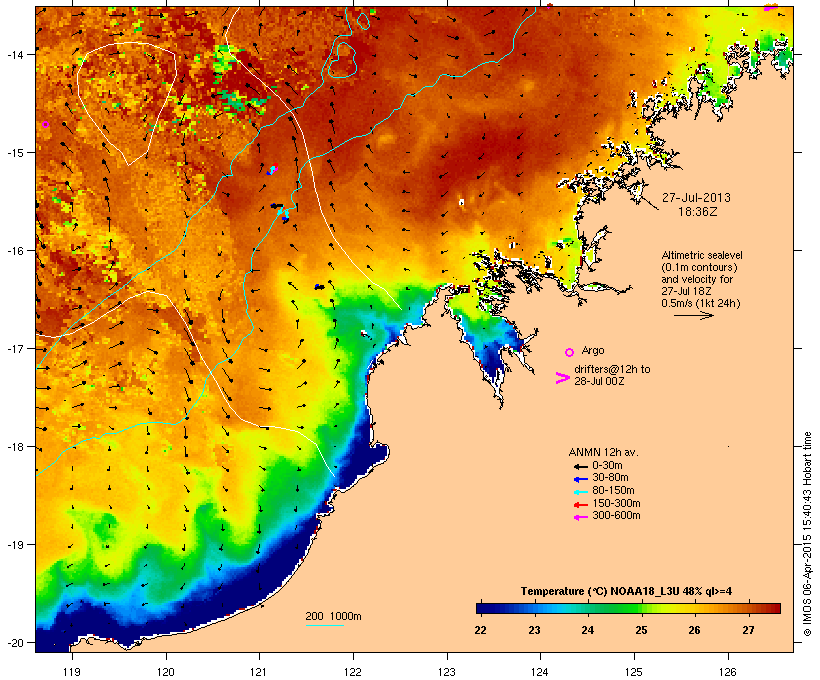This screenshot has width=820, height=680.
Task: Select the red 150-300m arrow icon
Action: [580, 504]
